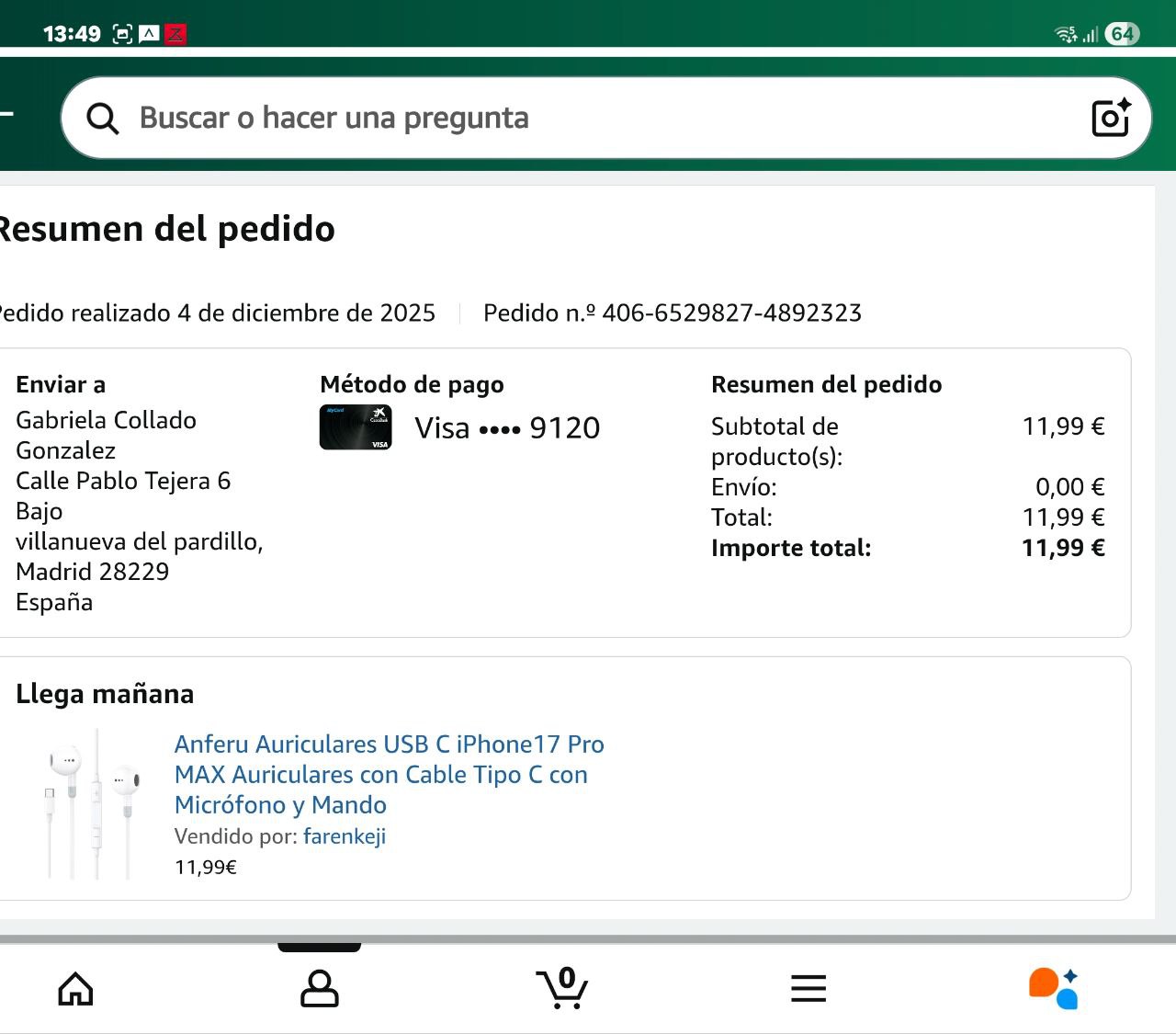
Task: Tap the order number 406-6529827-4892323
Action: click(731, 313)
